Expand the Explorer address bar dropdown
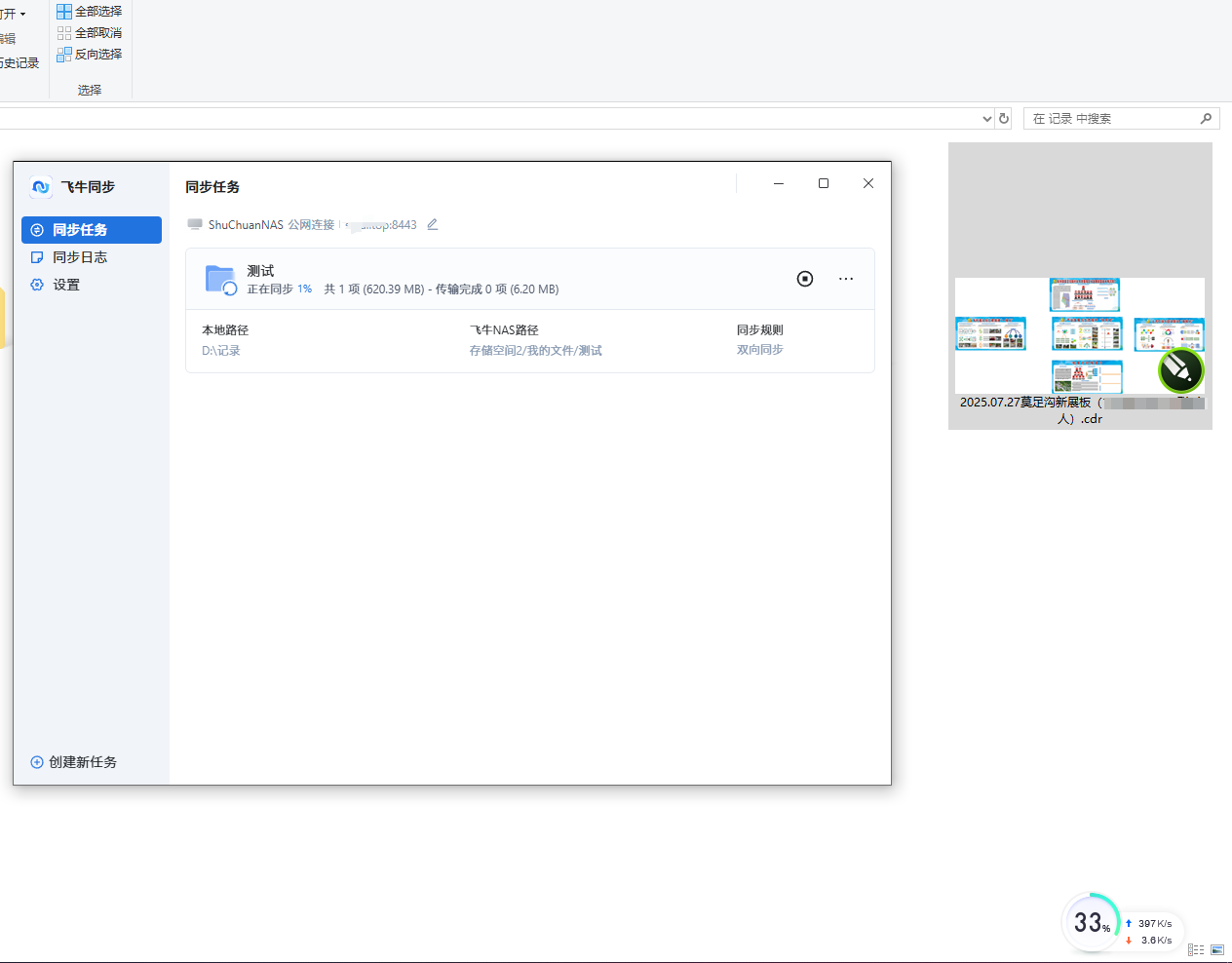1232x963 pixels. coord(986,119)
